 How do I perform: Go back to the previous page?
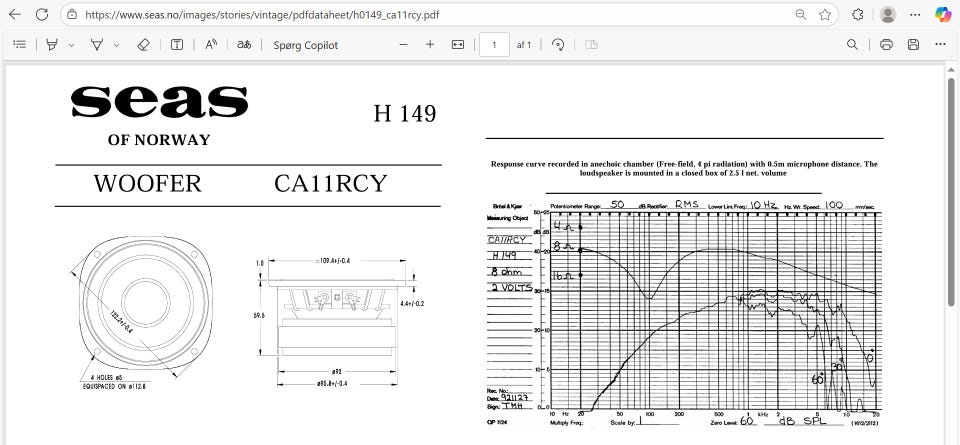(x=15, y=15)
